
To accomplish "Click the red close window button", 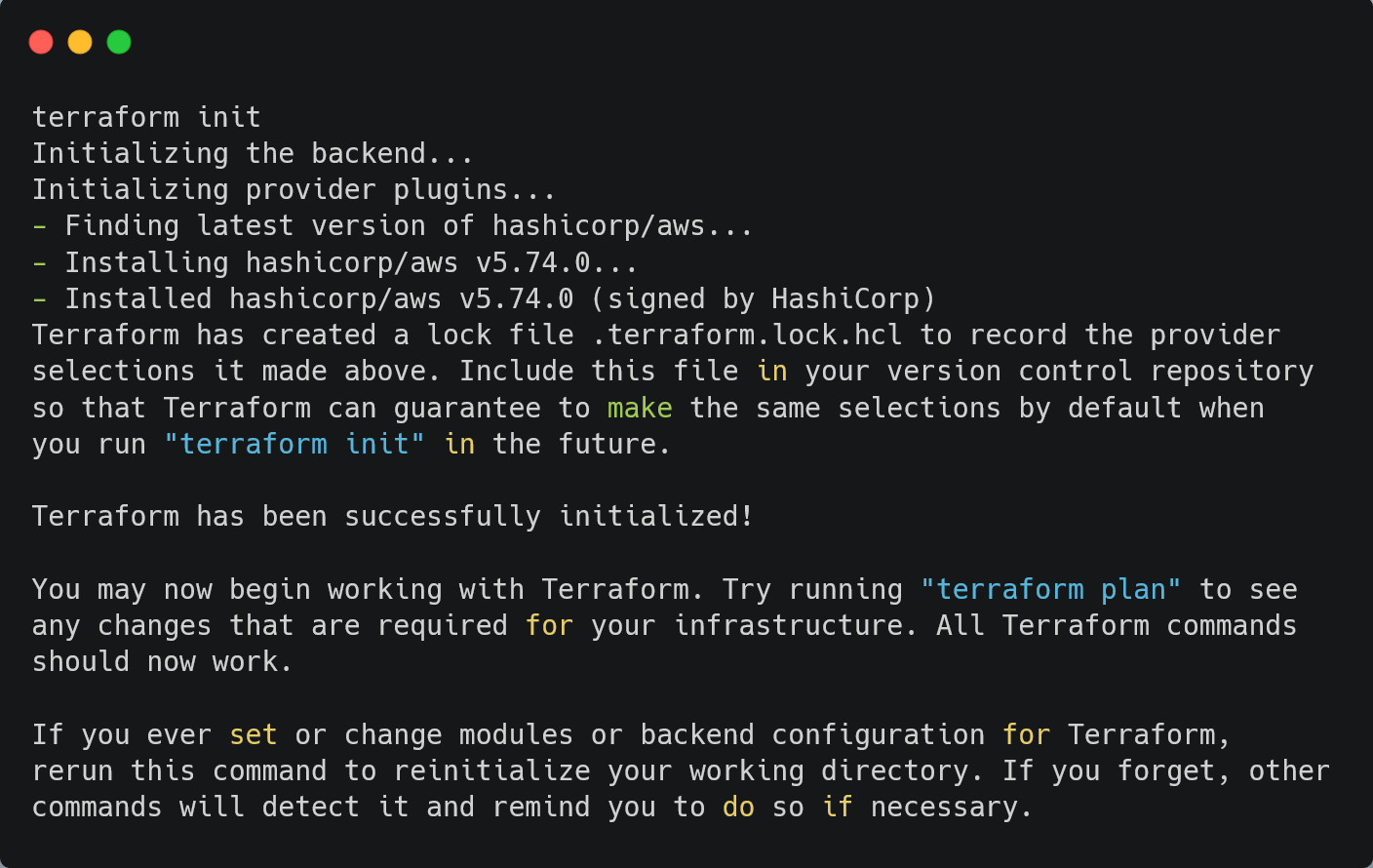I will 41,42.
